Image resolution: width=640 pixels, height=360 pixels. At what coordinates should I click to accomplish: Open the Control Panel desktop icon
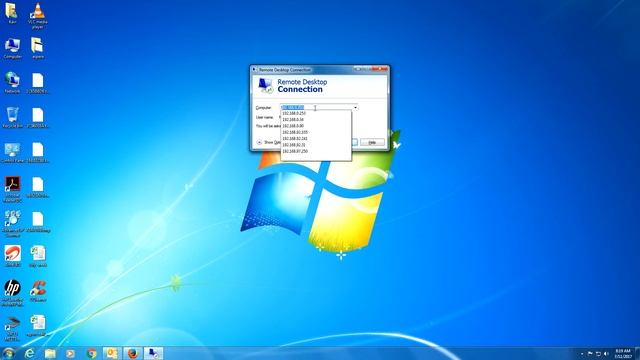pos(12,153)
